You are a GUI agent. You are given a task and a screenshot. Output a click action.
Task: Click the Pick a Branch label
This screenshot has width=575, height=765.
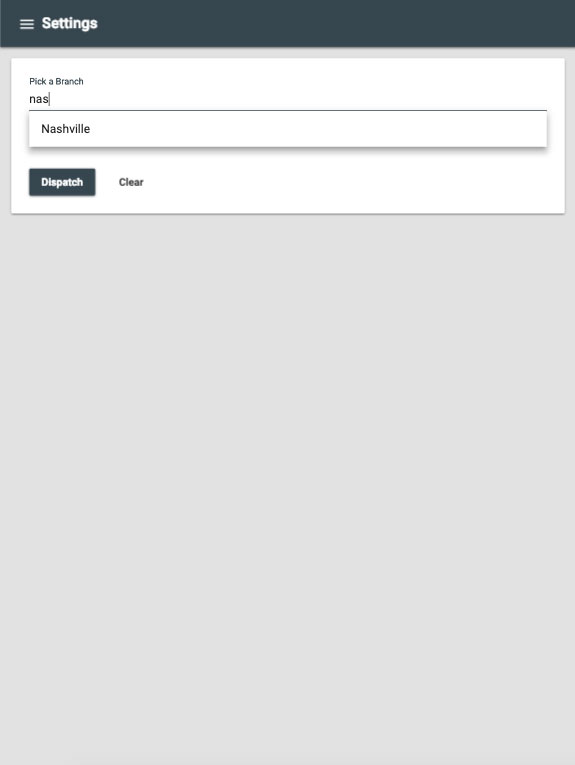pyautogui.click(x=56, y=81)
